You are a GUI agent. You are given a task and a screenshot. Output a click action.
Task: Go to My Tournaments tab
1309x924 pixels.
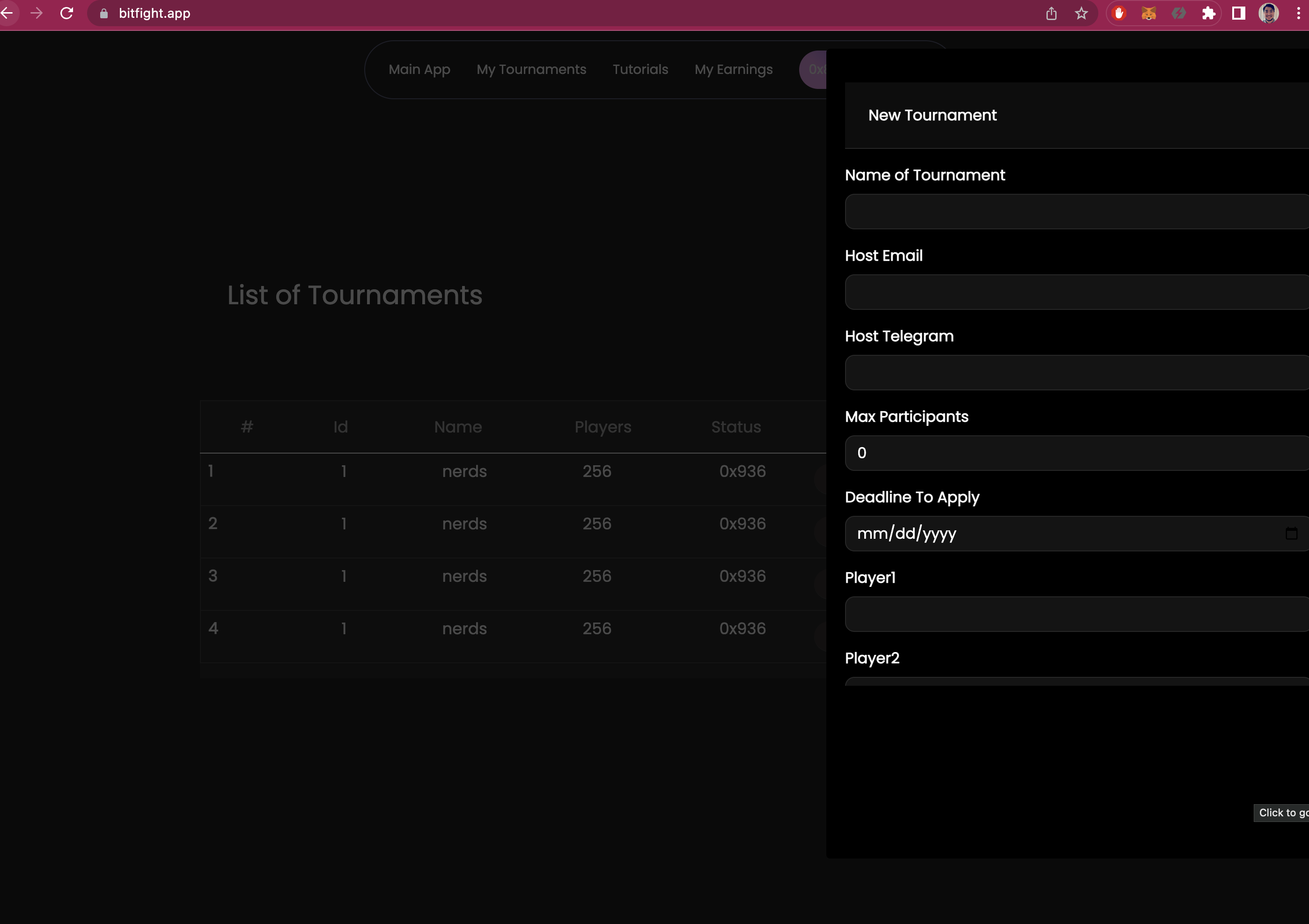click(531, 70)
